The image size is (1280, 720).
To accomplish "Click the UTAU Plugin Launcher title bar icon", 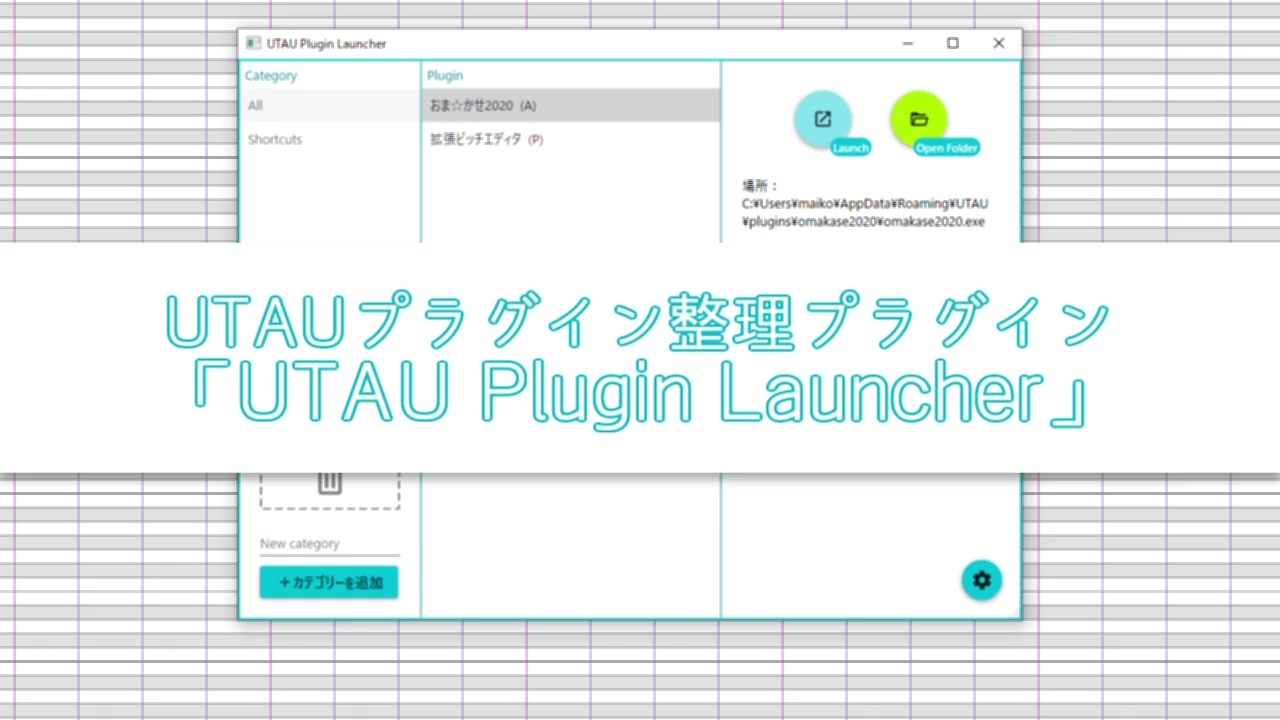I will click(x=253, y=43).
